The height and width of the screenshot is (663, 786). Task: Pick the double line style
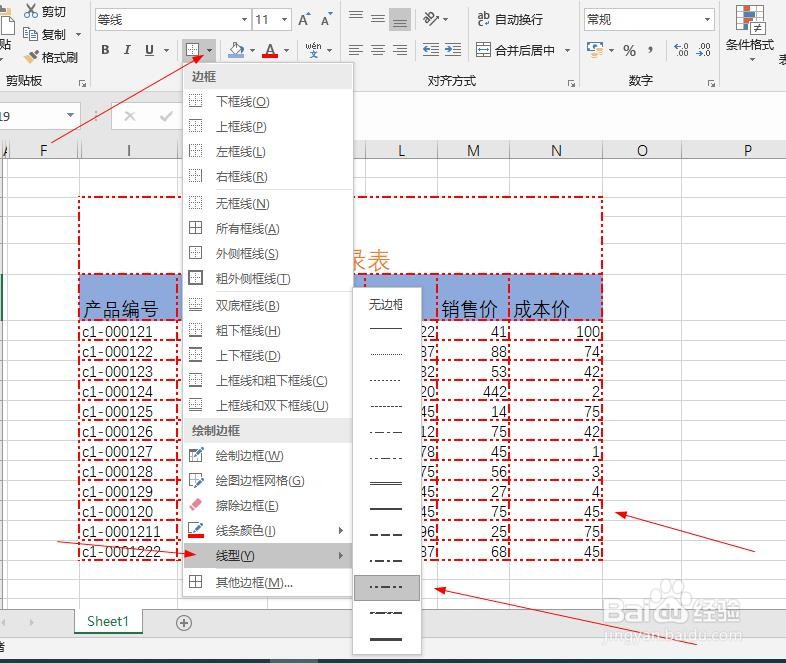(x=386, y=483)
